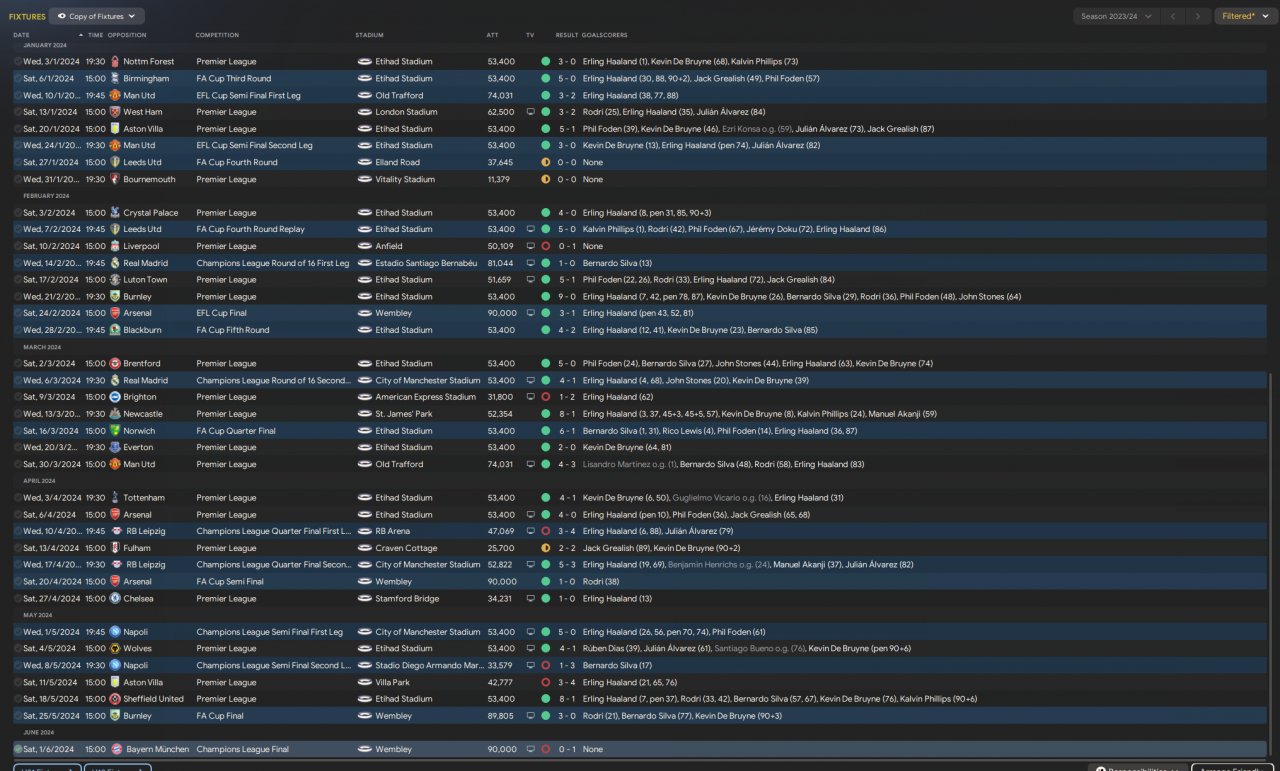This screenshot has height=771, width=1280.
Task: Sort fixtures by the Date column header
Action: coord(22,35)
